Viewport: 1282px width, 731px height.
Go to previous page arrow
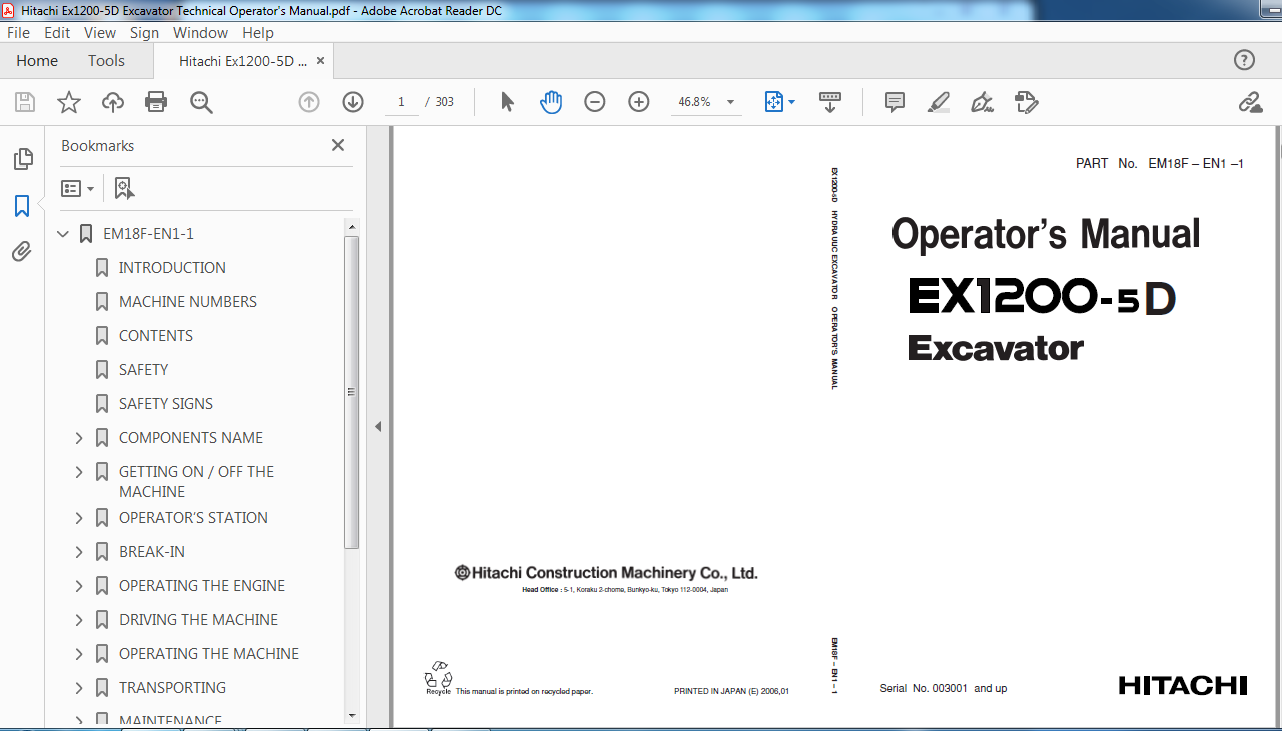pyautogui.click(x=309, y=102)
